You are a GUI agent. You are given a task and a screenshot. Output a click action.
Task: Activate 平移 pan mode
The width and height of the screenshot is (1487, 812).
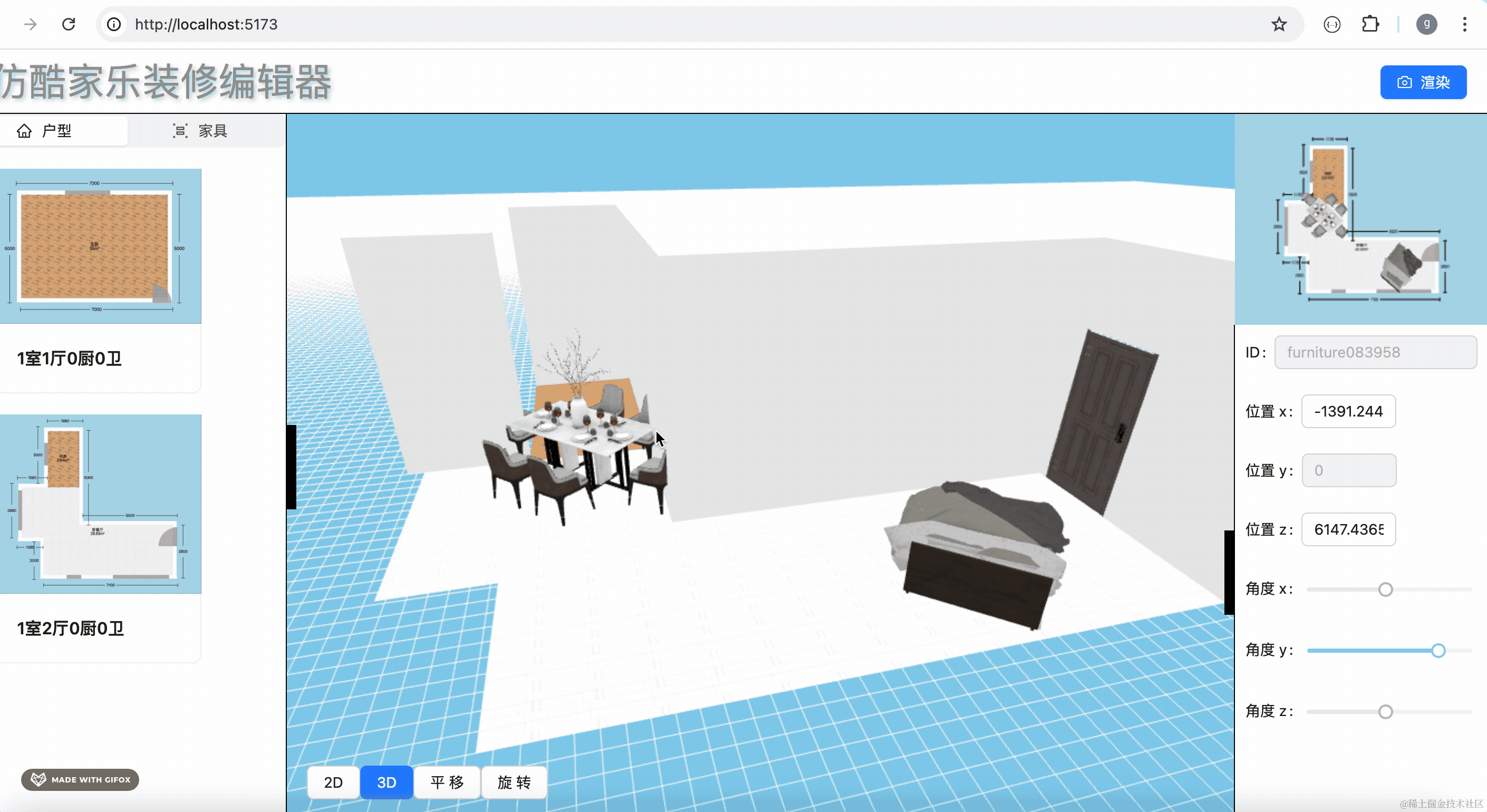(447, 782)
